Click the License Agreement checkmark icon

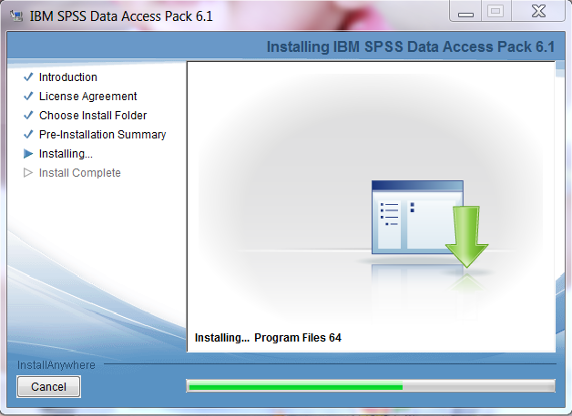(28, 96)
